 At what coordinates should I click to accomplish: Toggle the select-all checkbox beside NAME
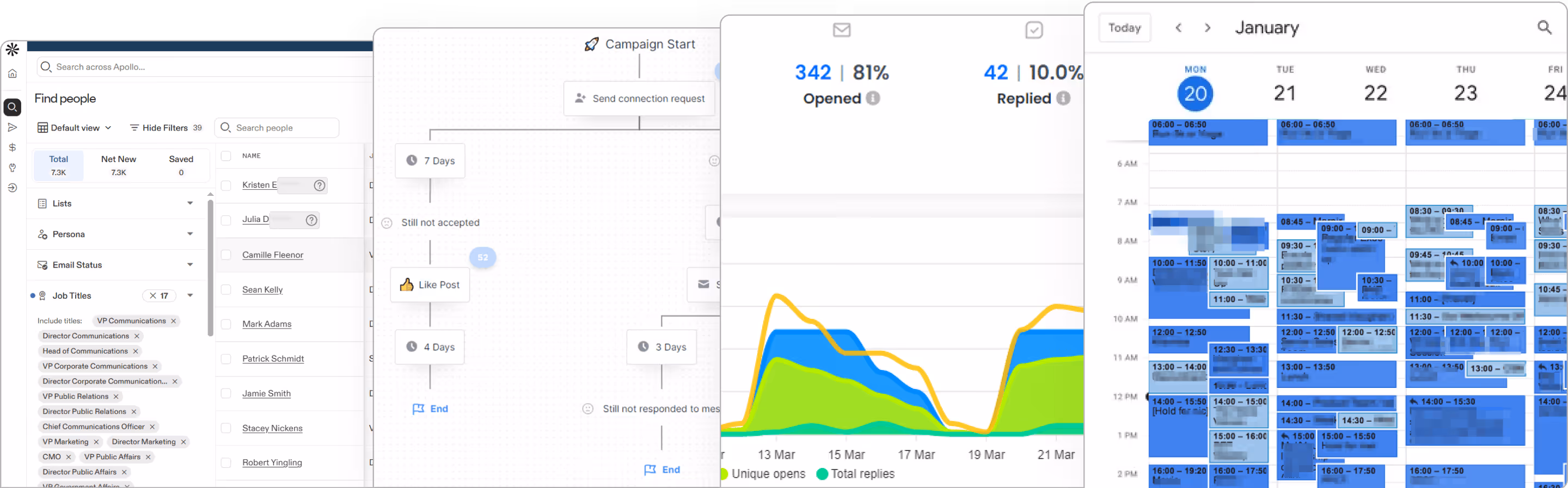[226, 156]
